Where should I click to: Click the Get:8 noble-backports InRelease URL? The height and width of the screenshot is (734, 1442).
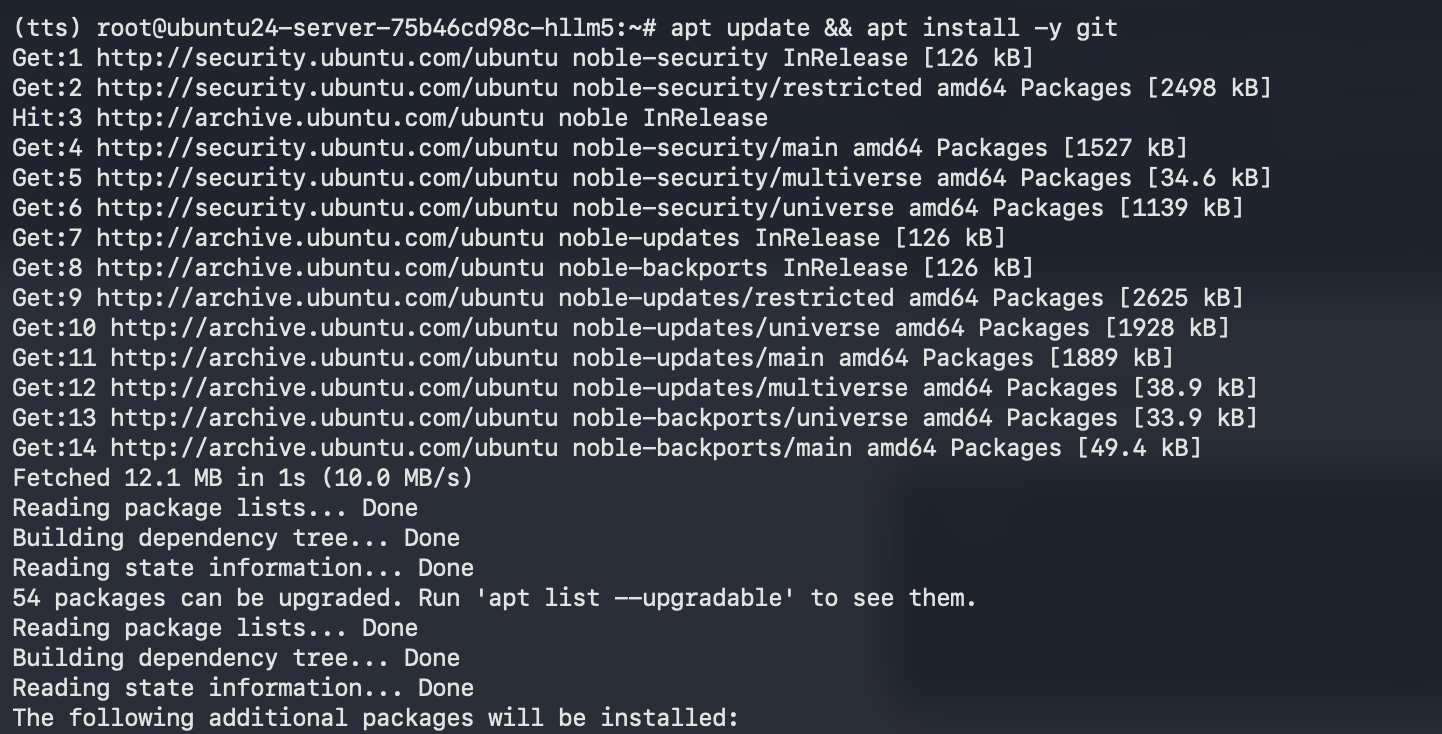click(x=319, y=268)
